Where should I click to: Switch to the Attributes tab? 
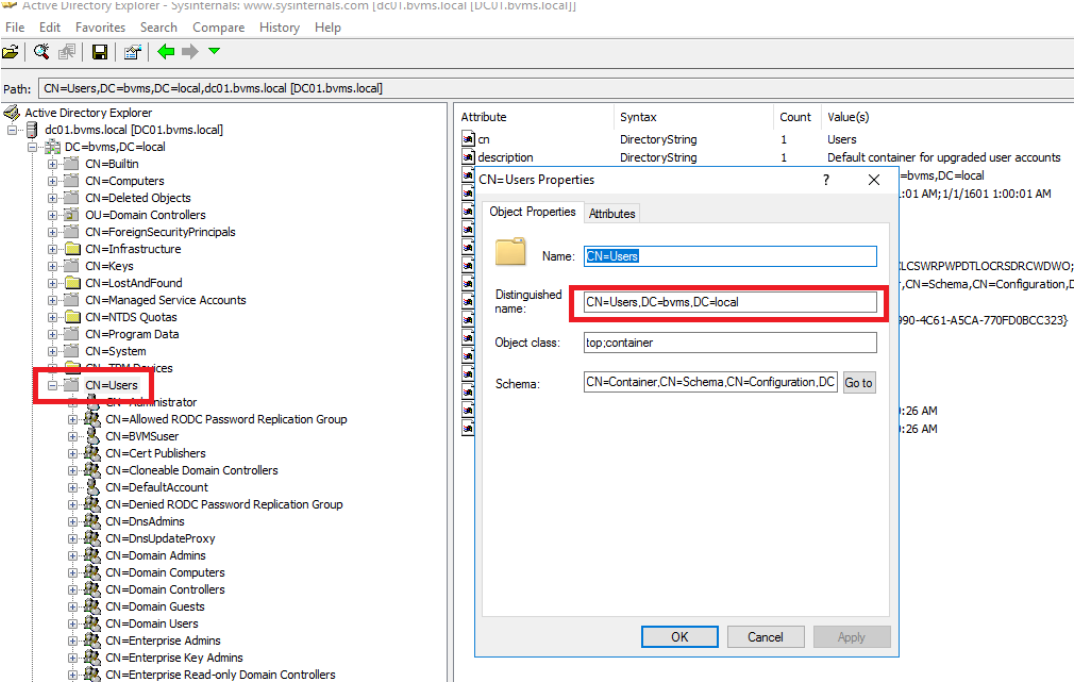611,213
